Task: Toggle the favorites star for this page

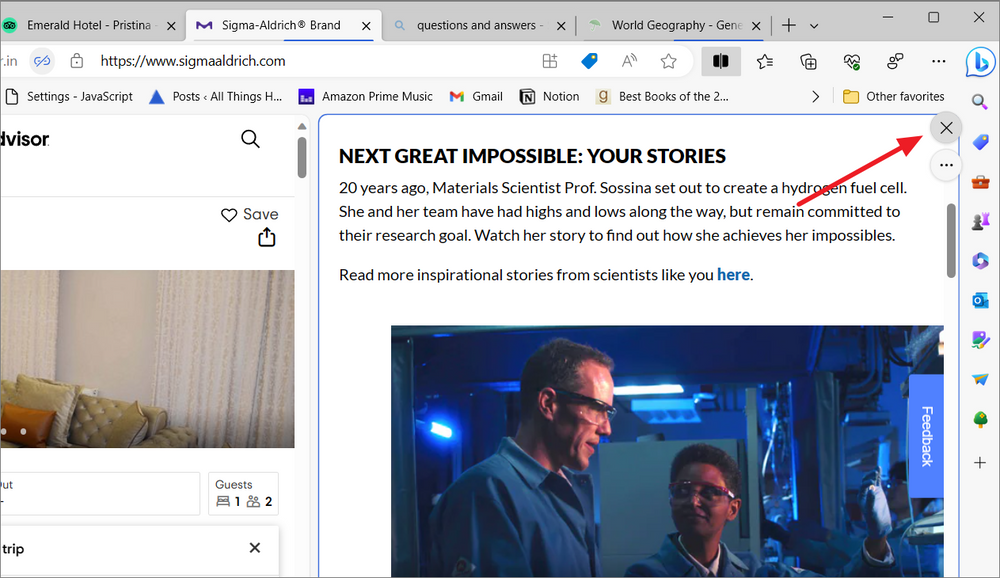Action: [667, 61]
